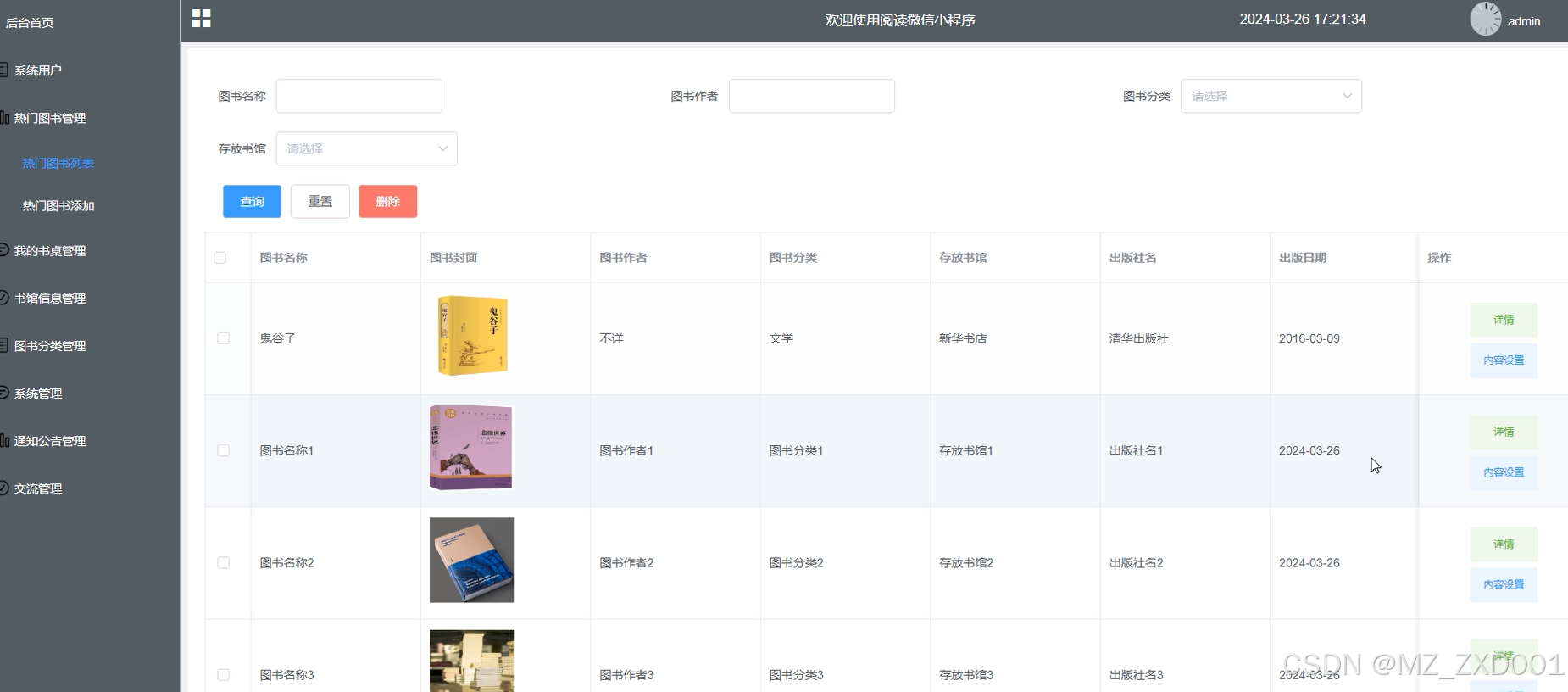This screenshot has height=692, width=1568.
Task: Click the 交流管理 sidebar icon
Action: click(x=3, y=488)
